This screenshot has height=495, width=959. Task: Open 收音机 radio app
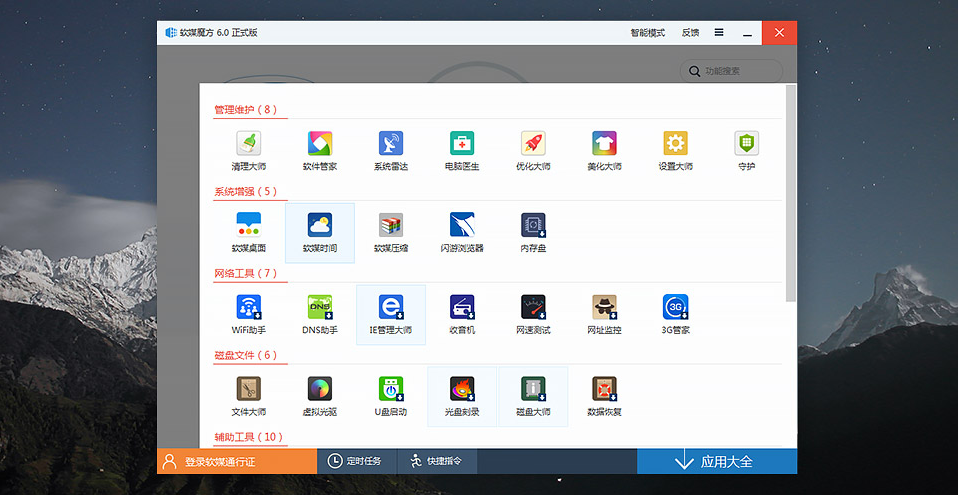[x=462, y=314]
